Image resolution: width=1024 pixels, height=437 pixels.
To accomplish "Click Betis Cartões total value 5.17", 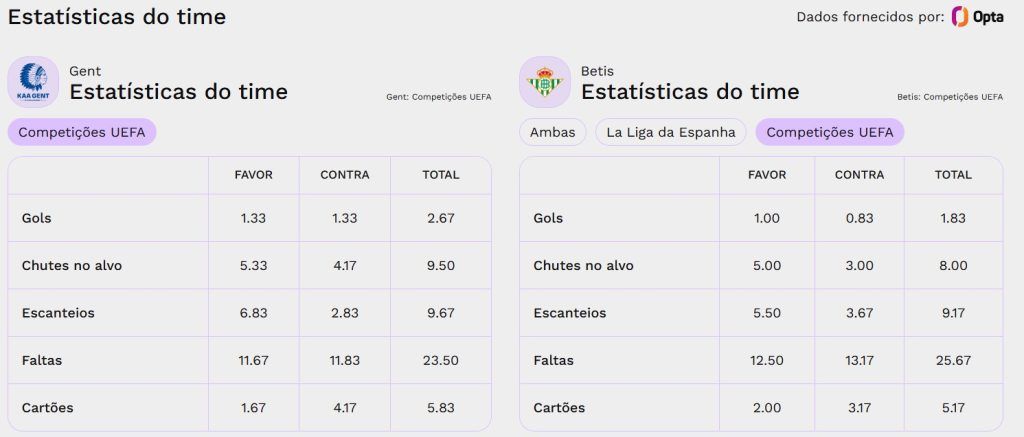I will point(953,408).
